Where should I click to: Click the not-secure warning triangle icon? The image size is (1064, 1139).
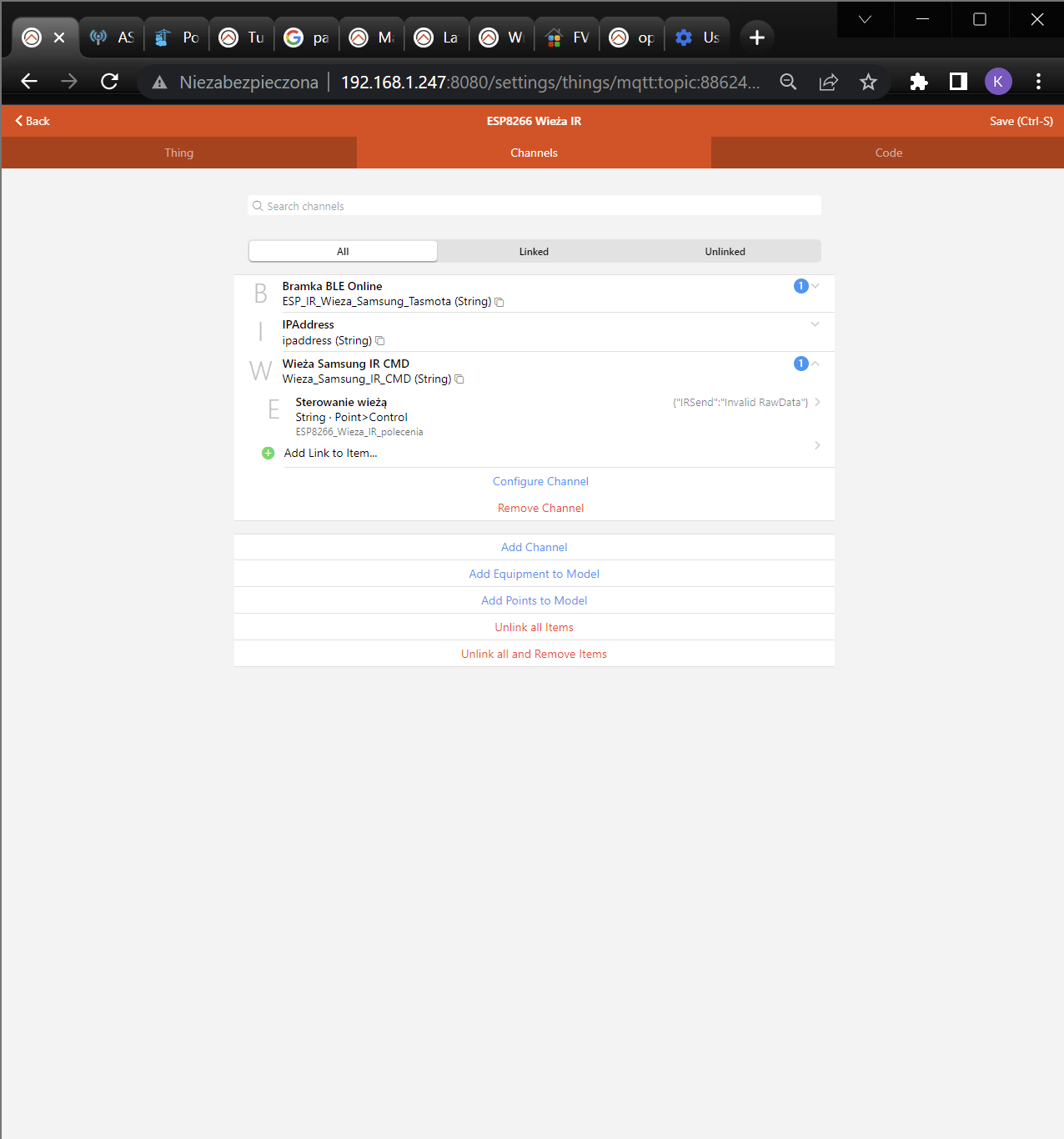[159, 83]
